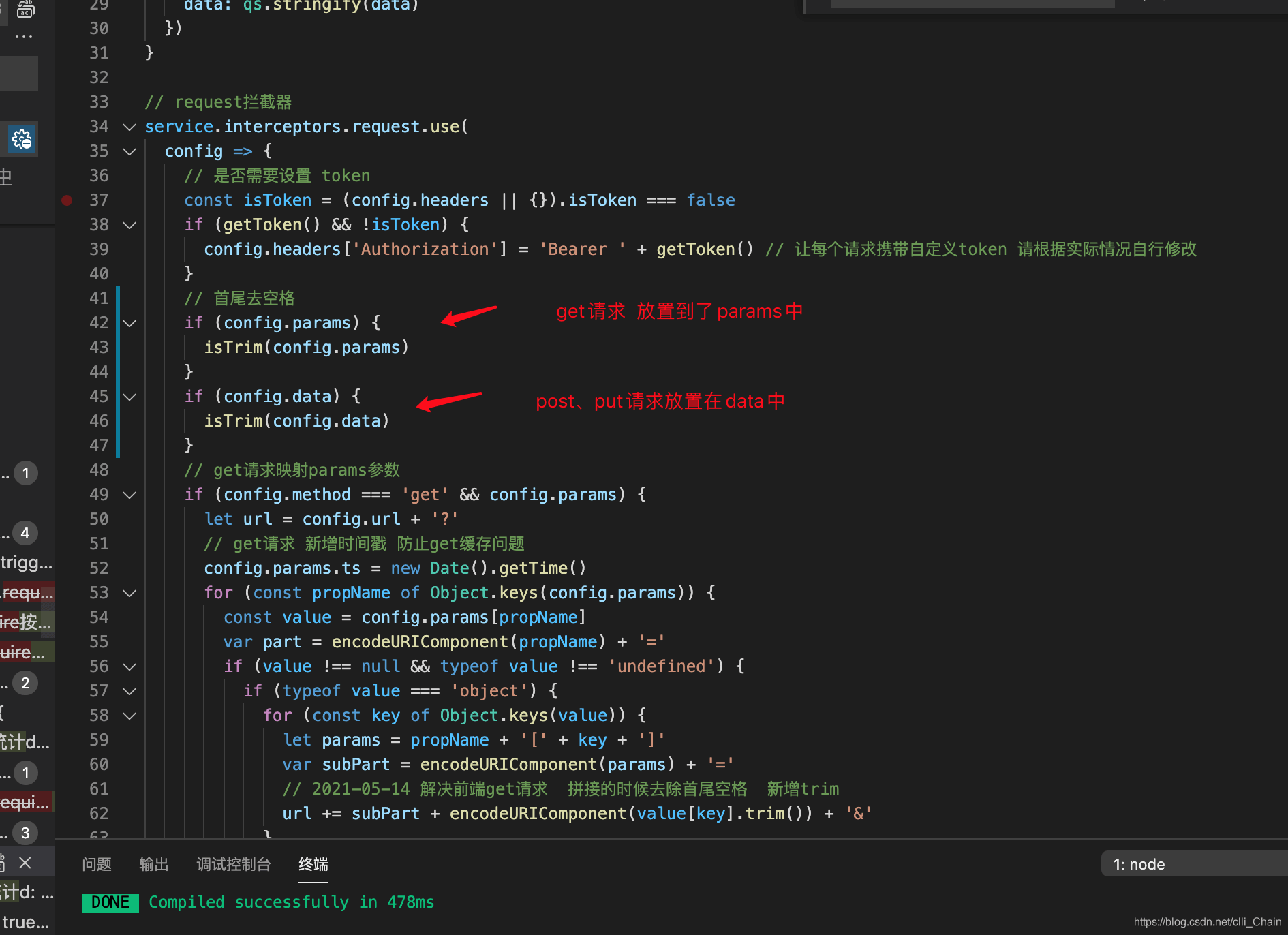Fold the for loop at line 53
The height and width of the screenshot is (935, 1288).
coord(129,593)
